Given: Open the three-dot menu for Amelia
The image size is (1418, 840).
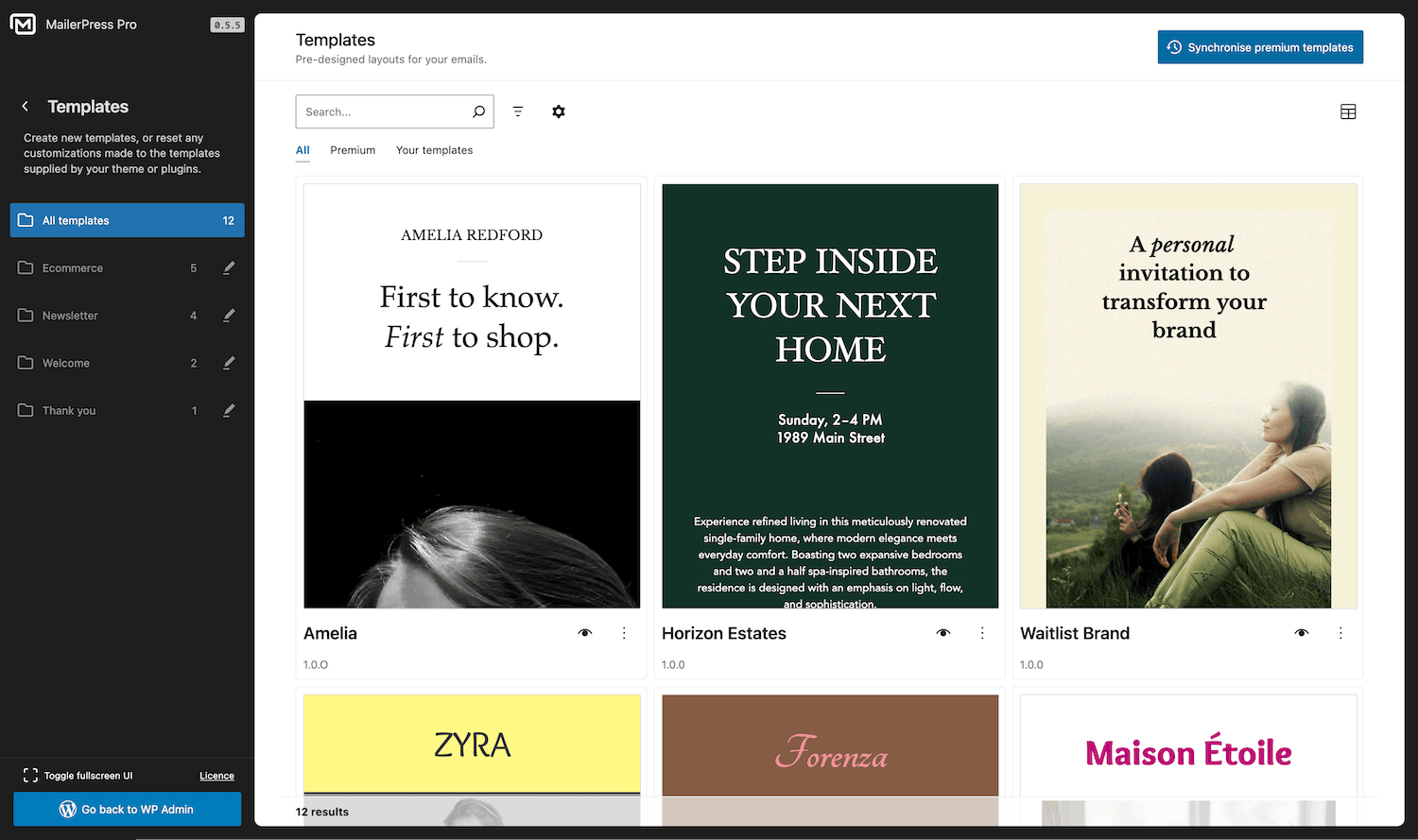Looking at the screenshot, I should point(624,632).
